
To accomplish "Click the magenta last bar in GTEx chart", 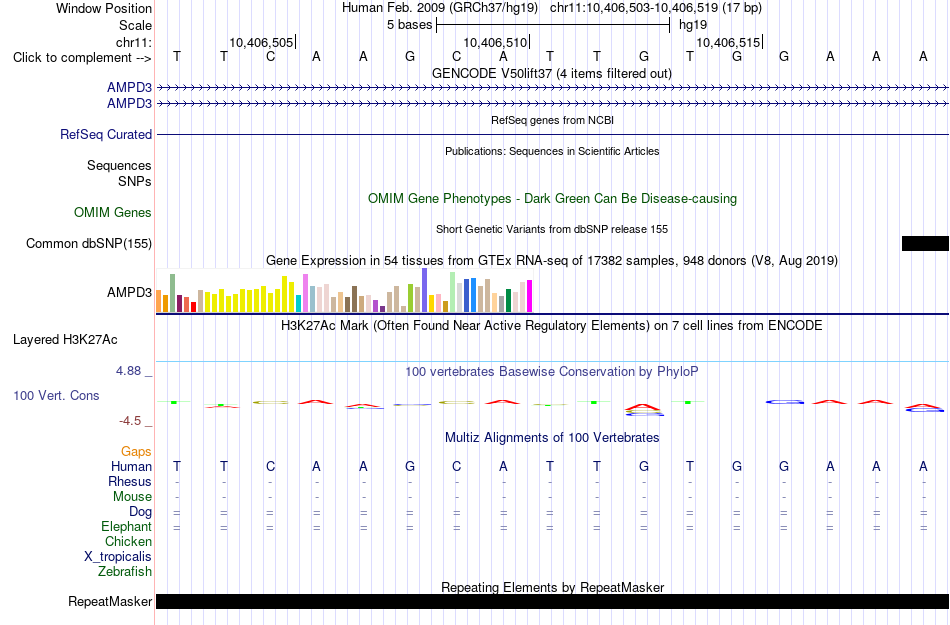I will 529,296.
